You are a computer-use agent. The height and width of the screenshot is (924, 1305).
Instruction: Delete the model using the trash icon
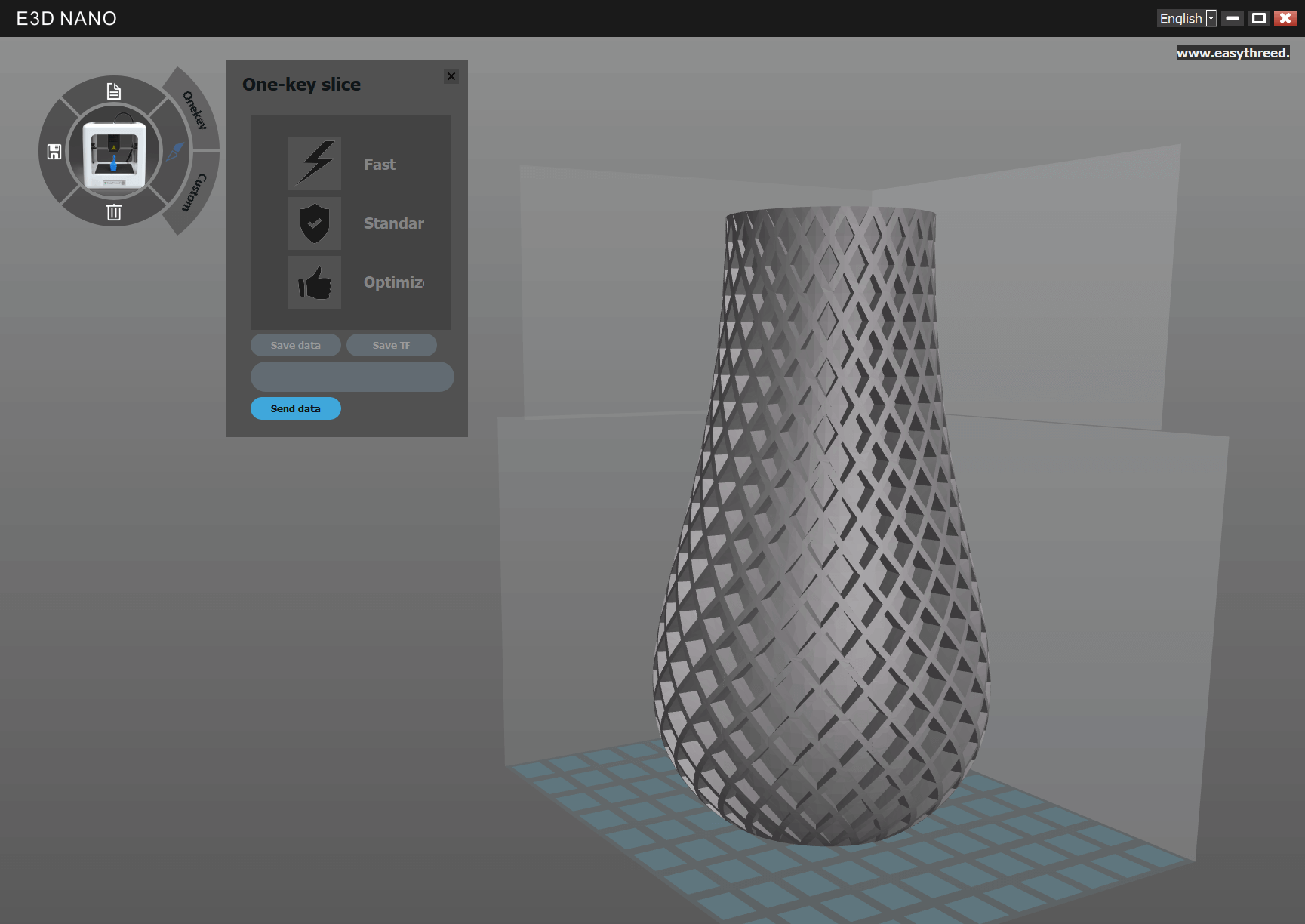[x=114, y=212]
